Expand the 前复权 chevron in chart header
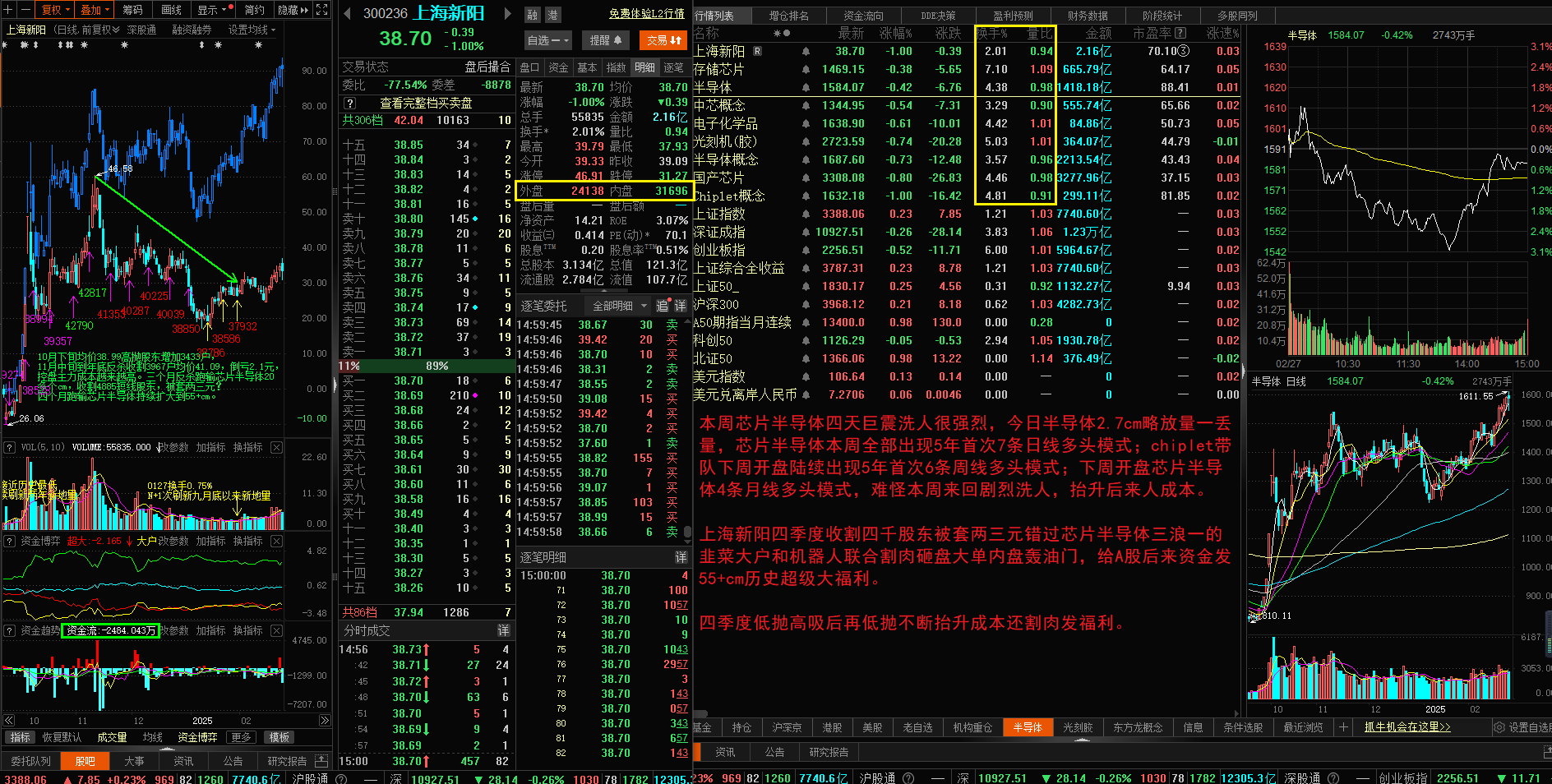This screenshot has width=1552, height=784. 116,30
